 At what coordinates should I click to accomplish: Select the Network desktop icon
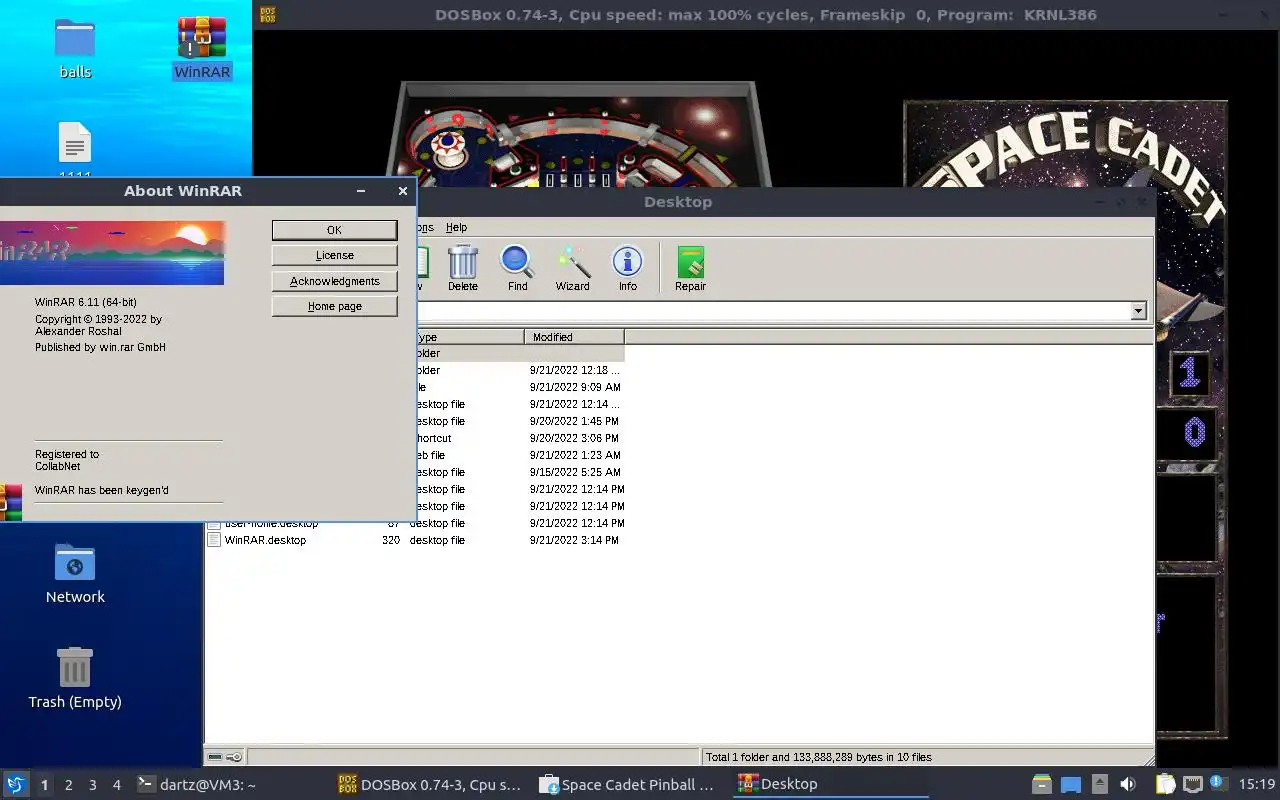coord(75,574)
